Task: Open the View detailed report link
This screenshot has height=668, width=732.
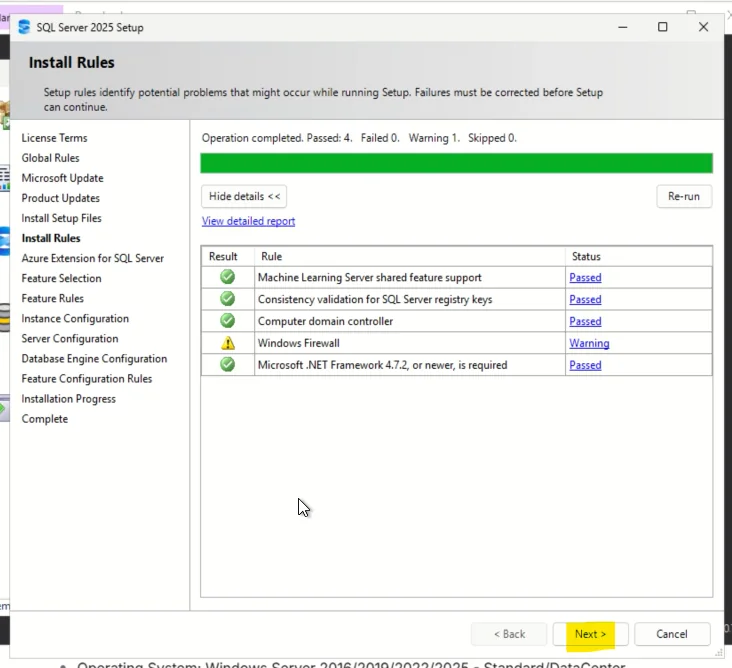Action: pyautogui.click(x=248, y=221)
